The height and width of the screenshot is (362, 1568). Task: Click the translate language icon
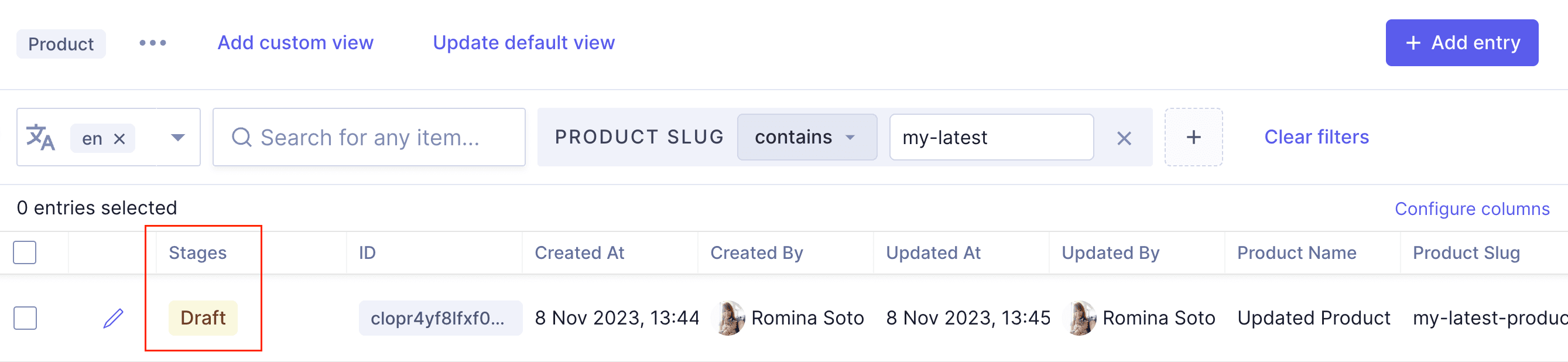point(41,138)
